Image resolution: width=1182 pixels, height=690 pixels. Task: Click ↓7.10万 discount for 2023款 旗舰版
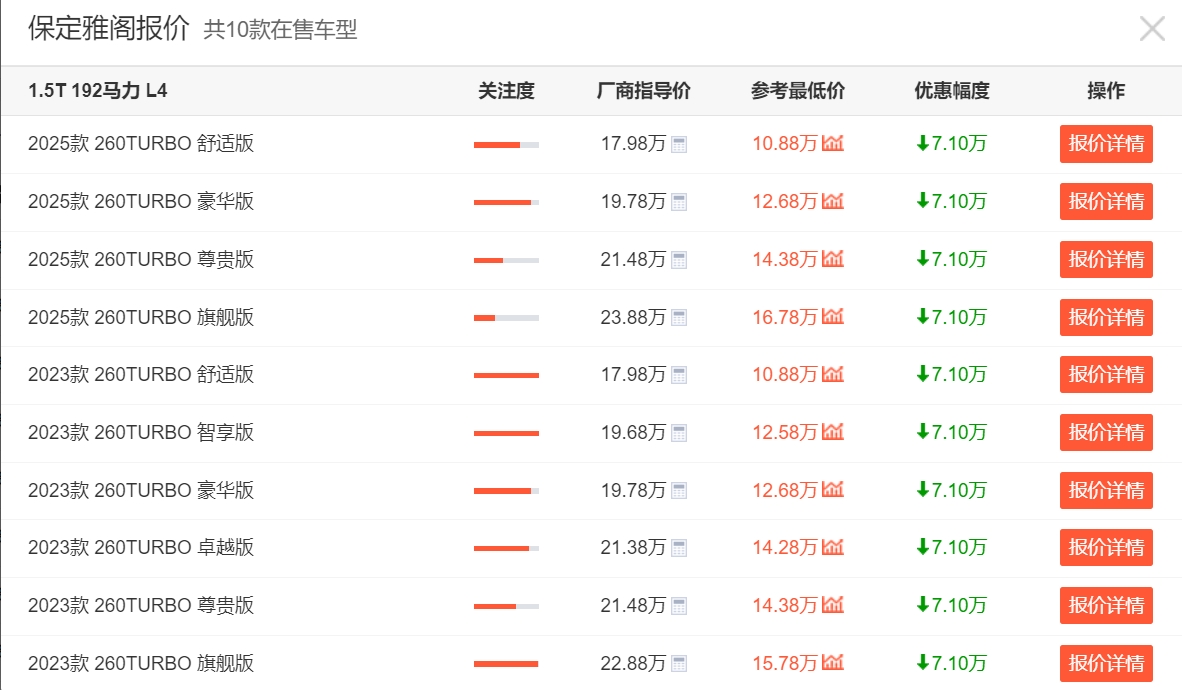click(x=951, y=664)
